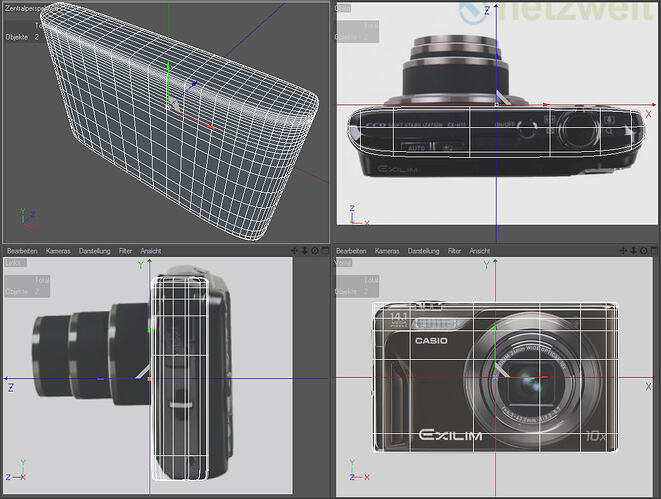Click the EXILIM logo in the Vorne viewport
Screen dimensions: 661x499
(x=450, y=435)
